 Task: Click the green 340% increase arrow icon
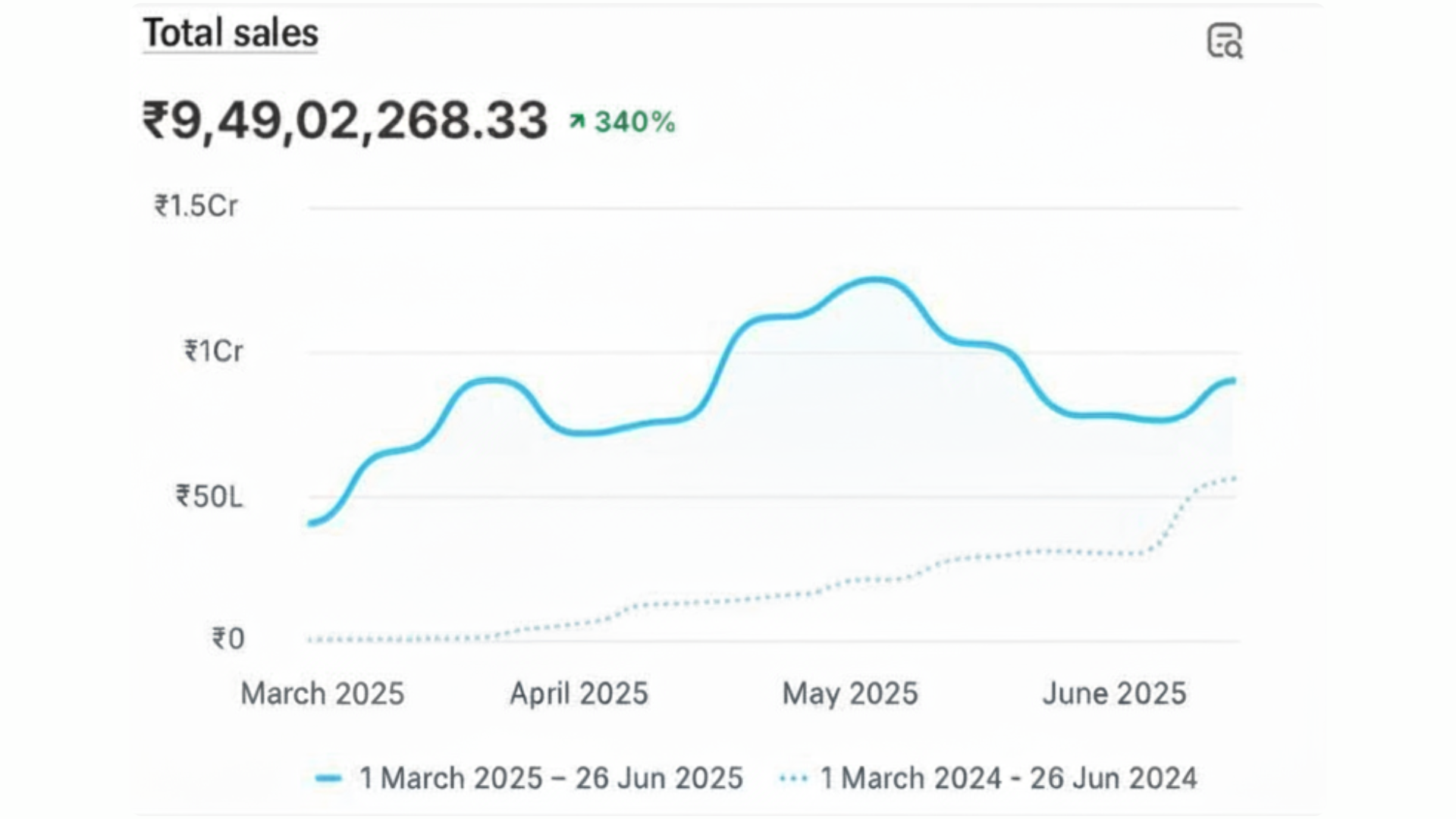[x=577, y=121]
